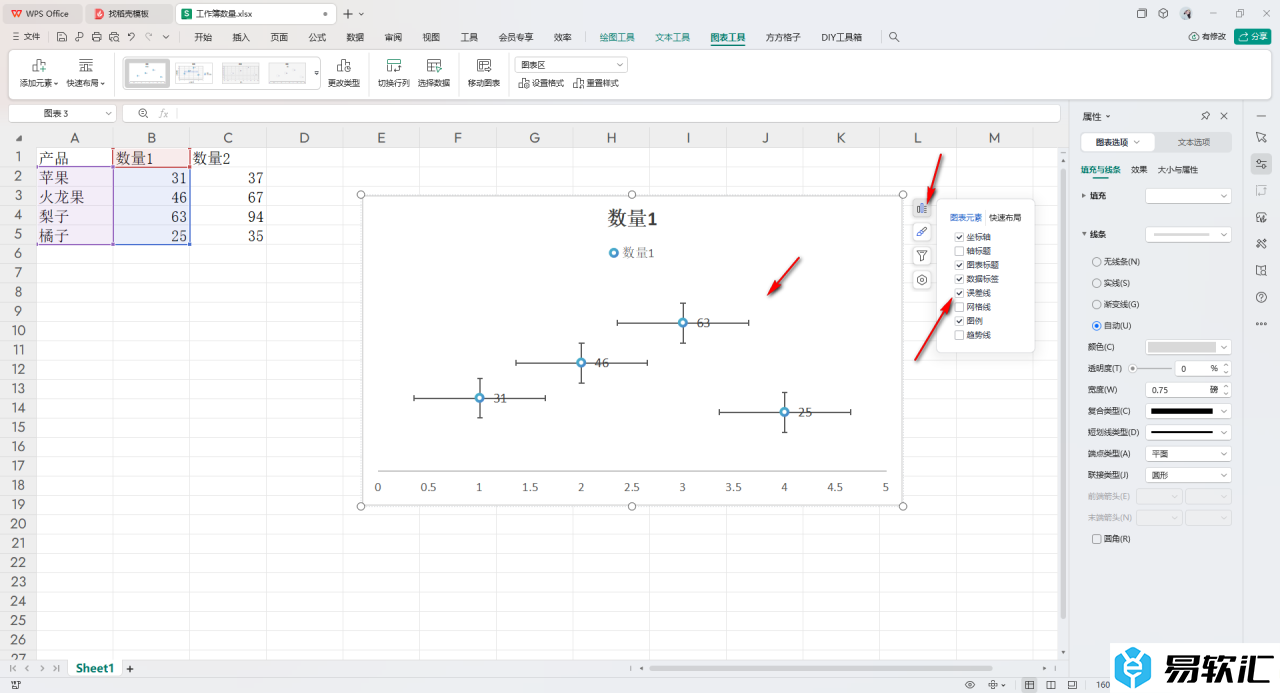Click the three-dots more icon in sidebar
The image size is (1280, 693).
point(1261,324)
